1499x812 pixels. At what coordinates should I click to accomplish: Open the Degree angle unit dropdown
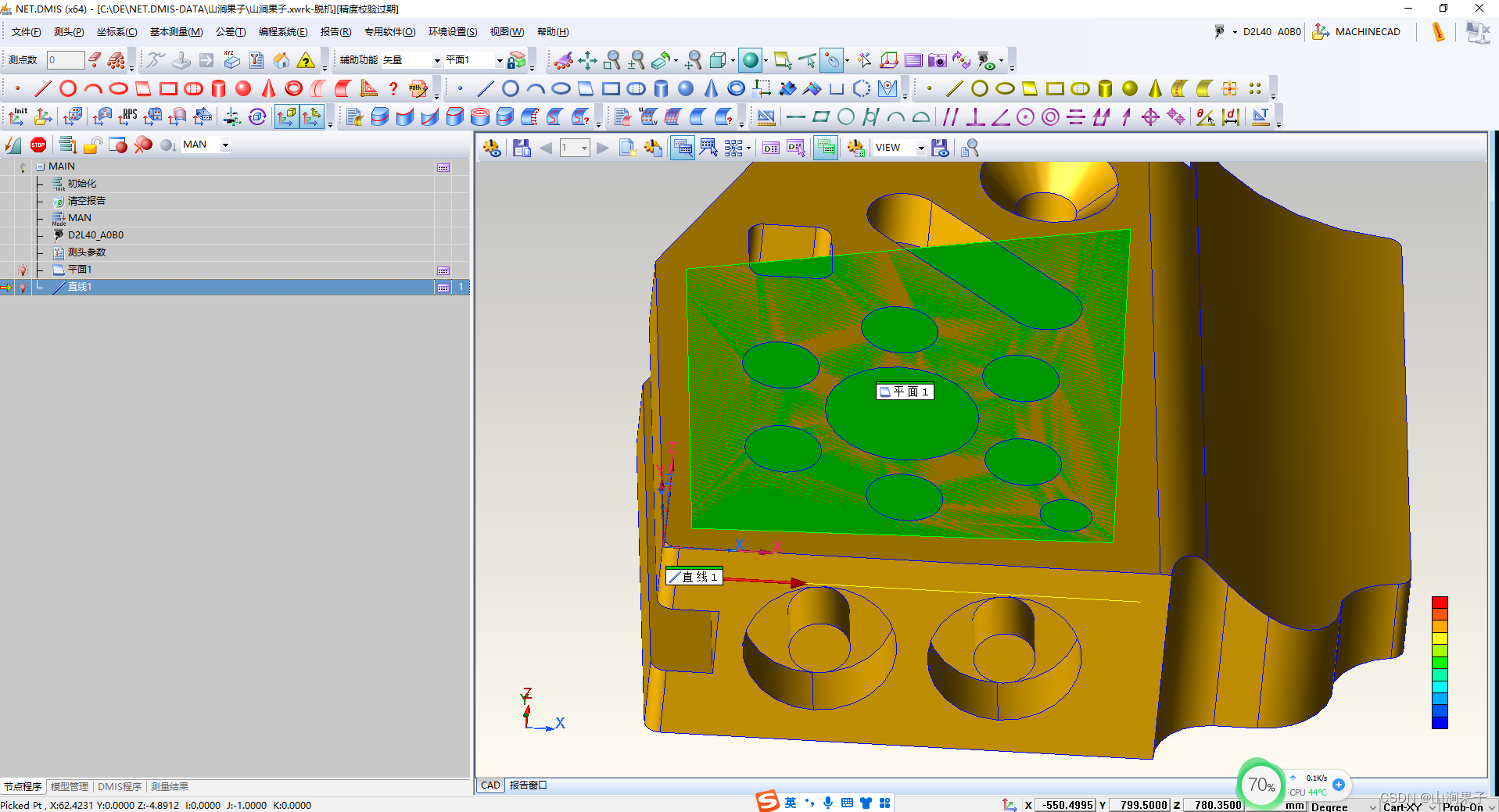pos(1373,807)
